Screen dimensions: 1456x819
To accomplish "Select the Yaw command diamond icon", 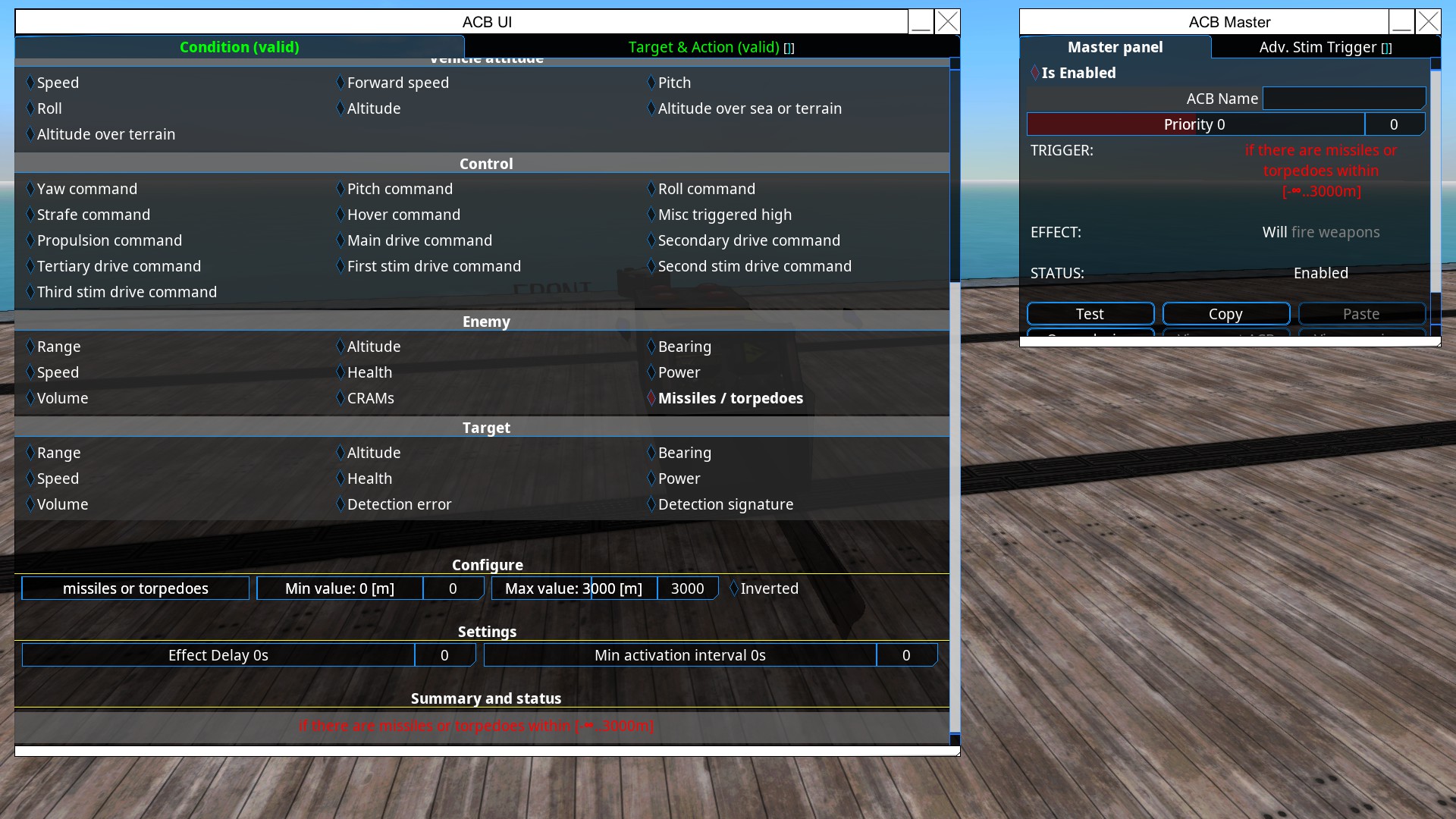I will pyautogui.click(x=30, y=189).
